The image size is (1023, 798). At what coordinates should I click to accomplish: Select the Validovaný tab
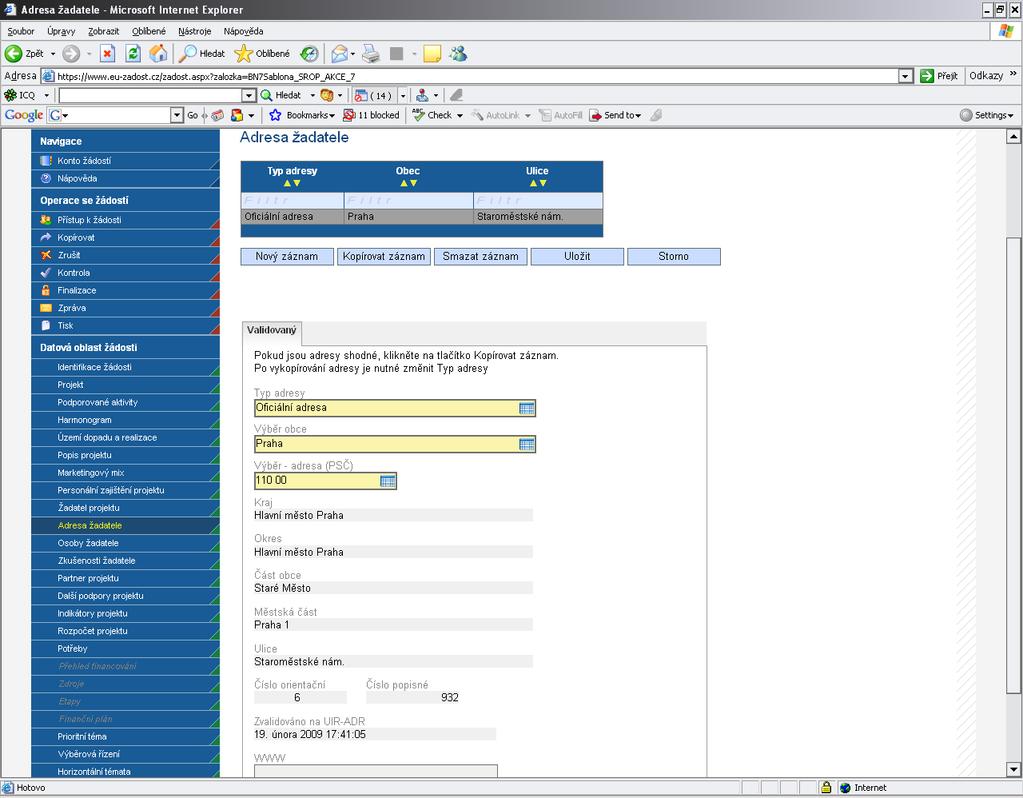click(x=271, y=331)
